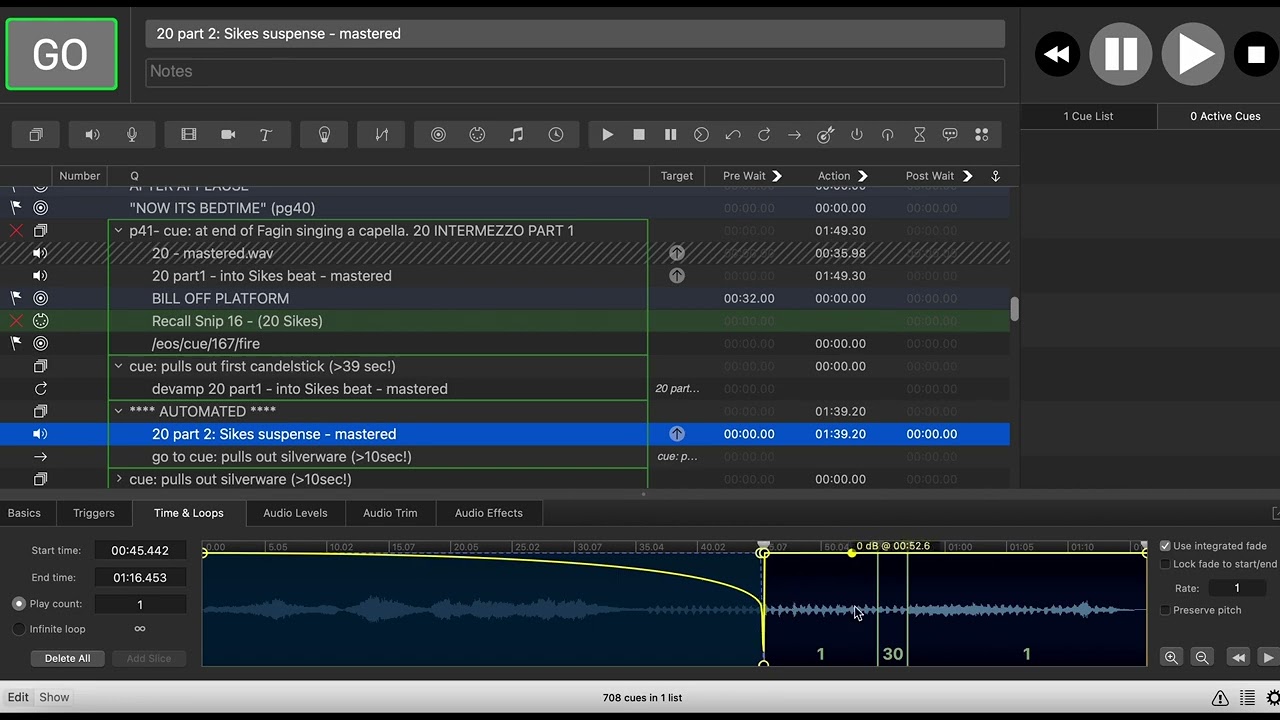Toggle flag on BILL OFF PLATFORM cue
The width and height of the screenshot is (1280, 720).
(x=15, y=298)
